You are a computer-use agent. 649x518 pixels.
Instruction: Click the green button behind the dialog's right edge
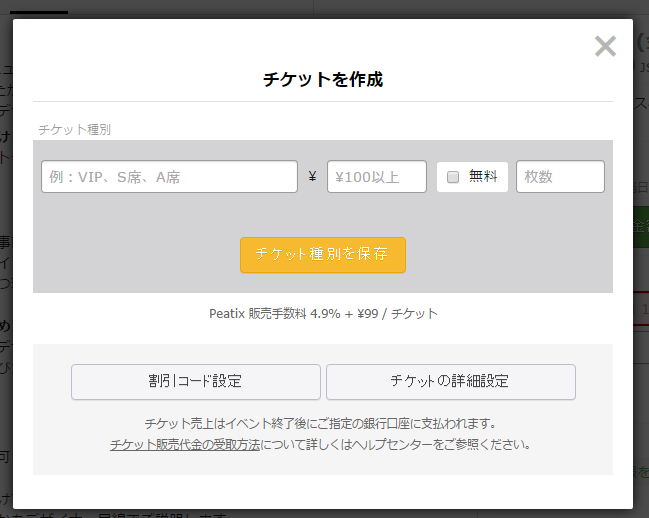point(640,227)
